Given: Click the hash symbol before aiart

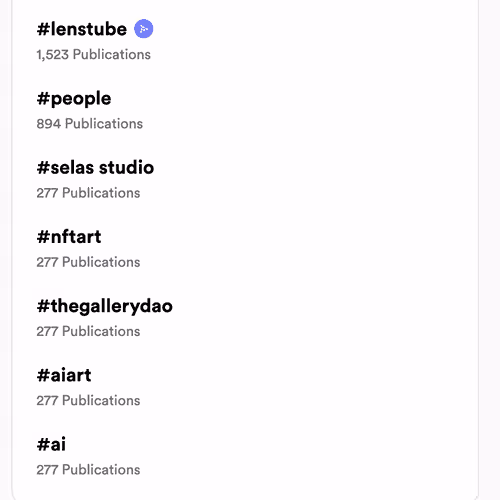Looking at the screenshot, I should click(43, 376).
